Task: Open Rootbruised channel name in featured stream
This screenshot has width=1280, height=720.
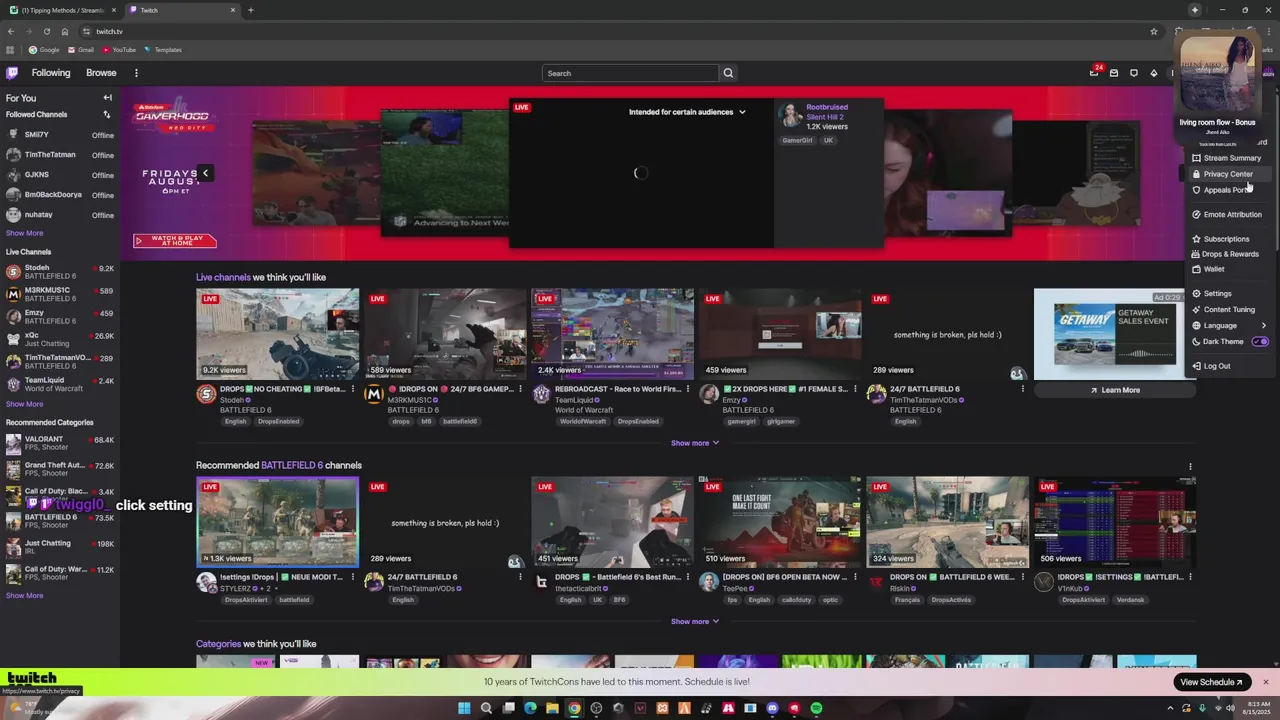Action: pyautogui.click(x=827, y=107)
